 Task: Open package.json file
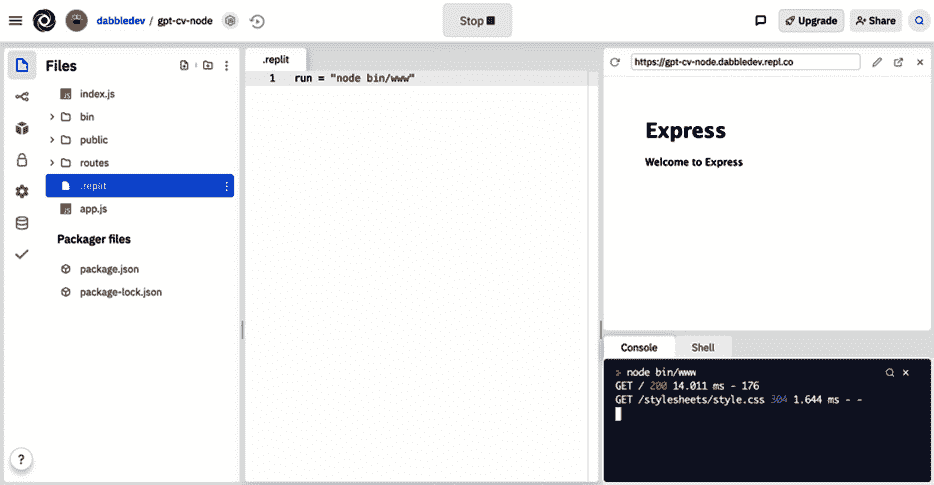[x=140, y=269]
